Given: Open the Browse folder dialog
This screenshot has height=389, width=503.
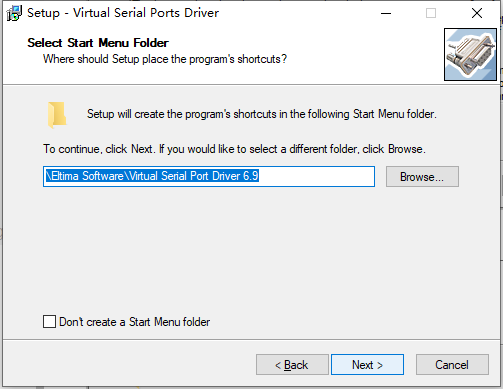Looking at the screenshot, I should 422,177.
